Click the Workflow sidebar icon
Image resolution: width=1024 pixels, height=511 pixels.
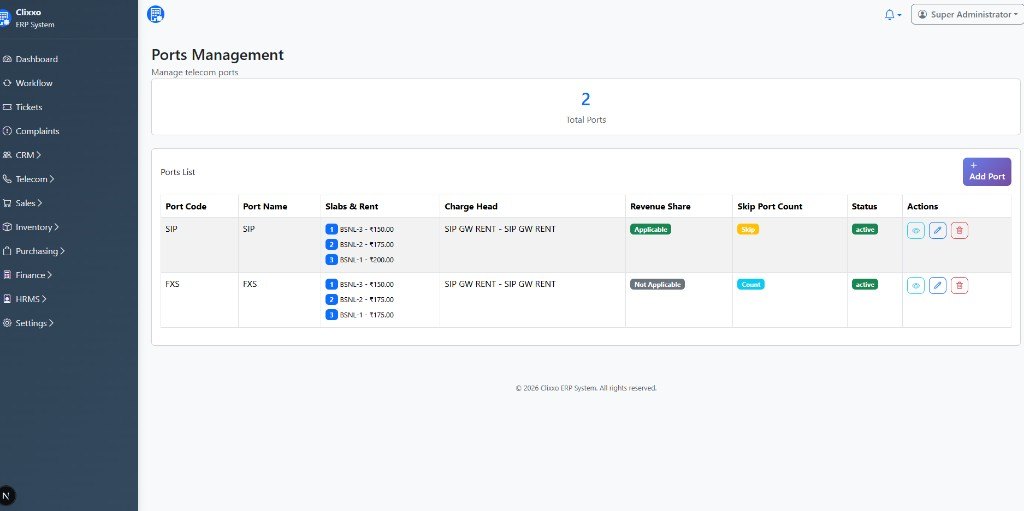(7, 83)
